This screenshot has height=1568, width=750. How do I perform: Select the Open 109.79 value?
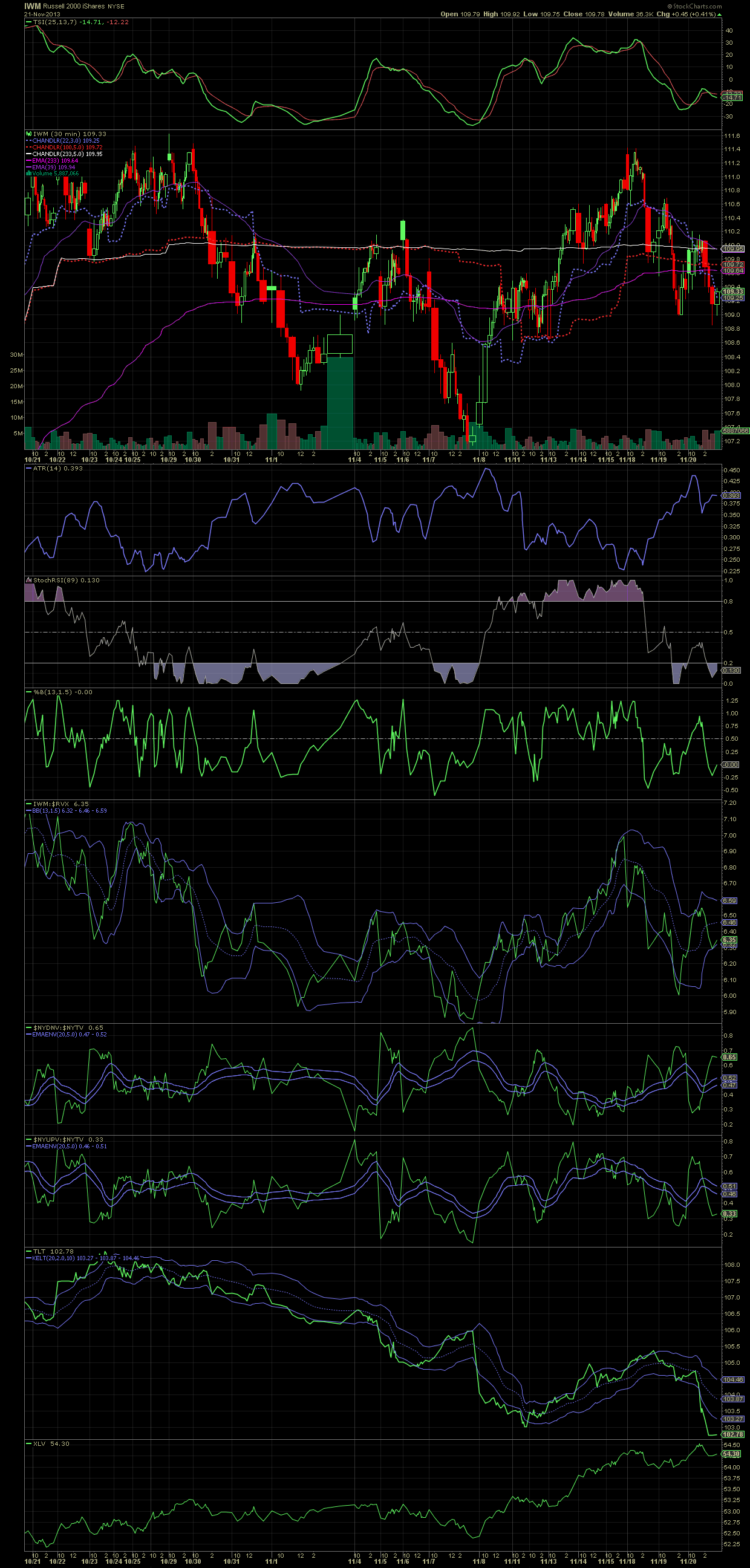(460, 14)
